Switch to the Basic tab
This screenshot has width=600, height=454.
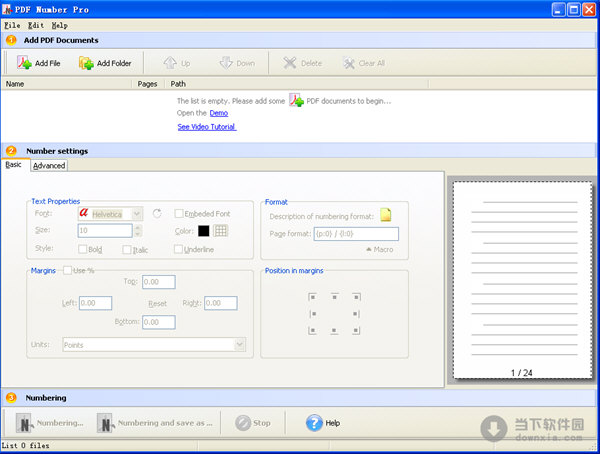click(13, 165)
